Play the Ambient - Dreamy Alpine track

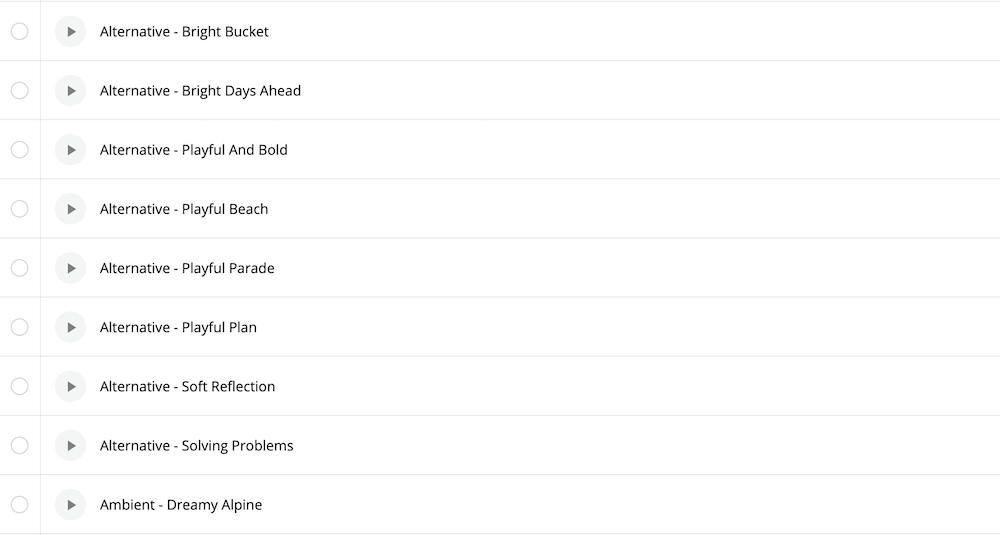pyautogui.click(x=70, y=504)
